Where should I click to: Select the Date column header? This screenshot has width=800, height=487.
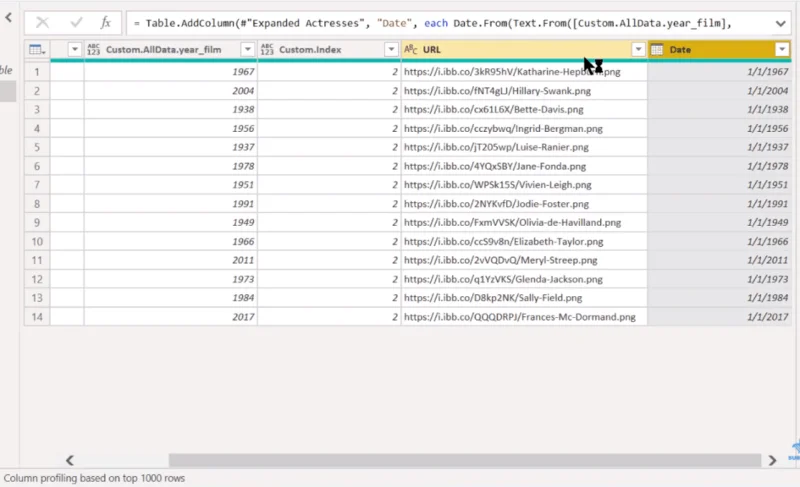pyautogui.click(x=719, y=49)
